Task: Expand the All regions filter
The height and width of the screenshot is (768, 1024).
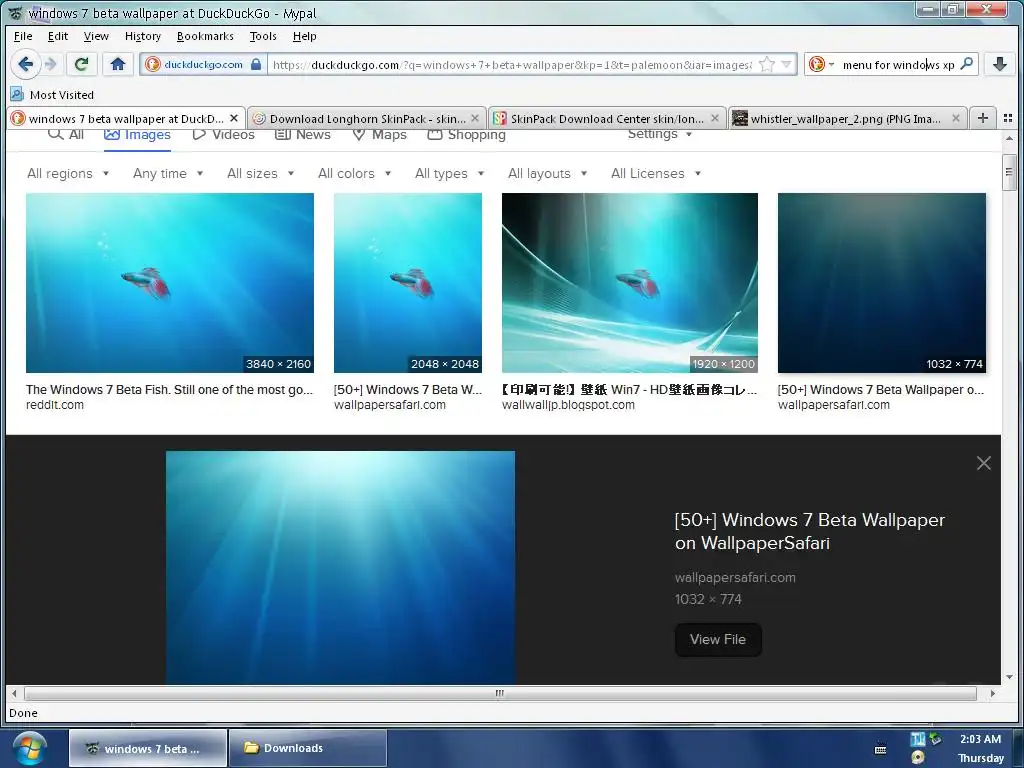Action: (x=68, y=173)
